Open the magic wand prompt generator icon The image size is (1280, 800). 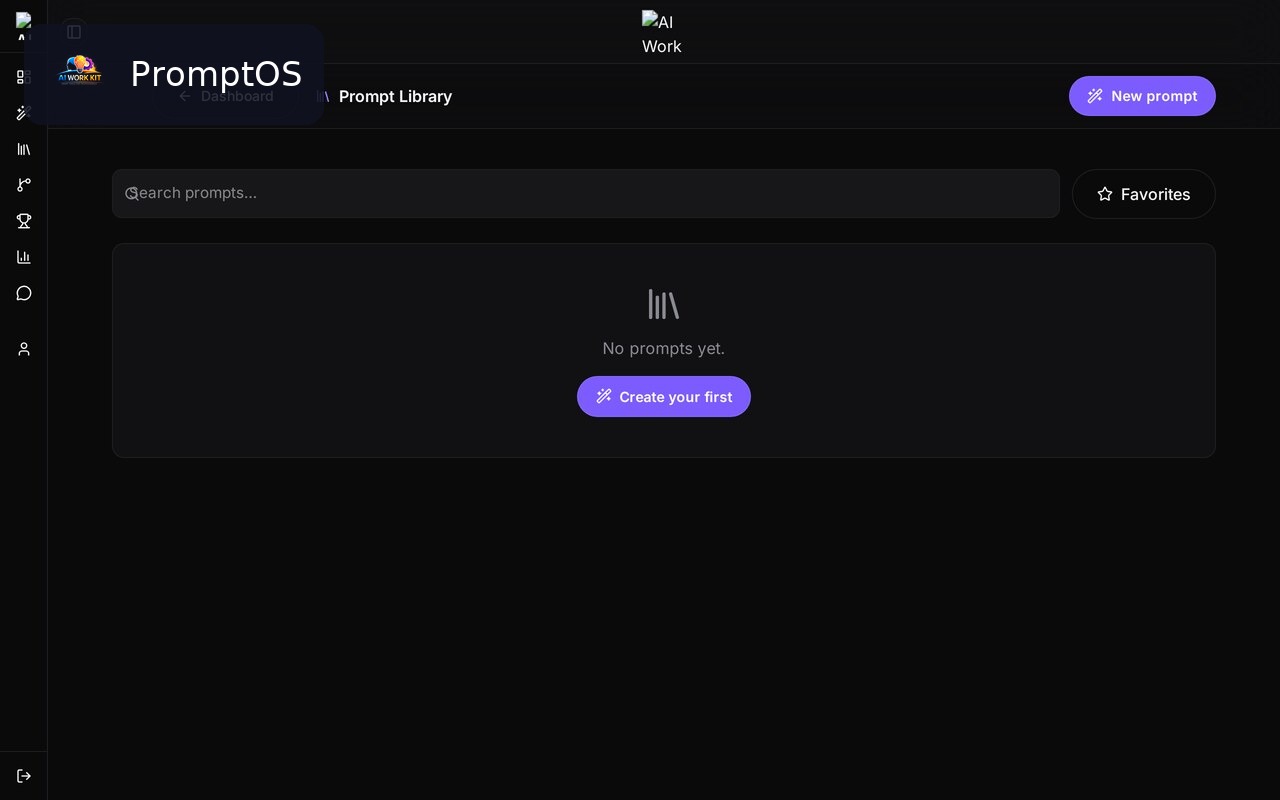tap(23, 113)
